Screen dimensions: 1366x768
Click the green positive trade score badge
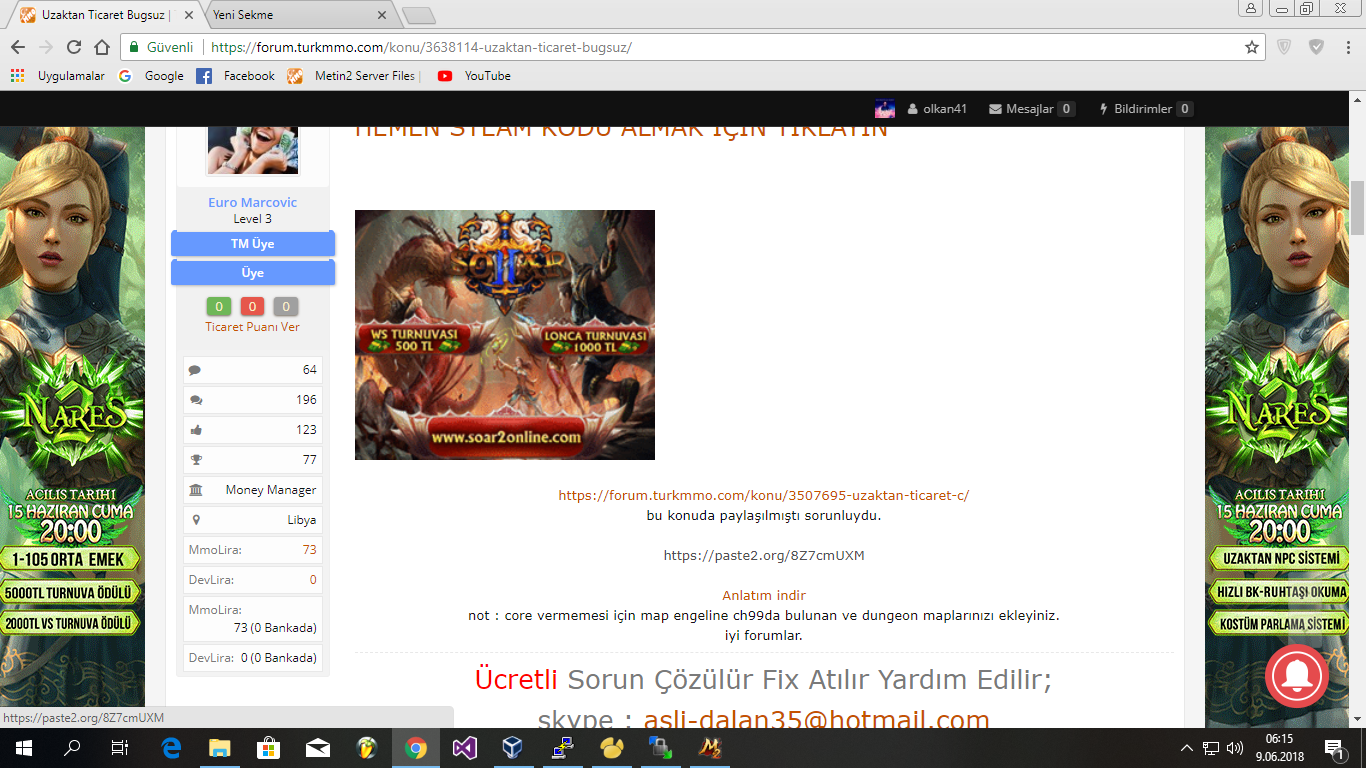coord(219,307)
